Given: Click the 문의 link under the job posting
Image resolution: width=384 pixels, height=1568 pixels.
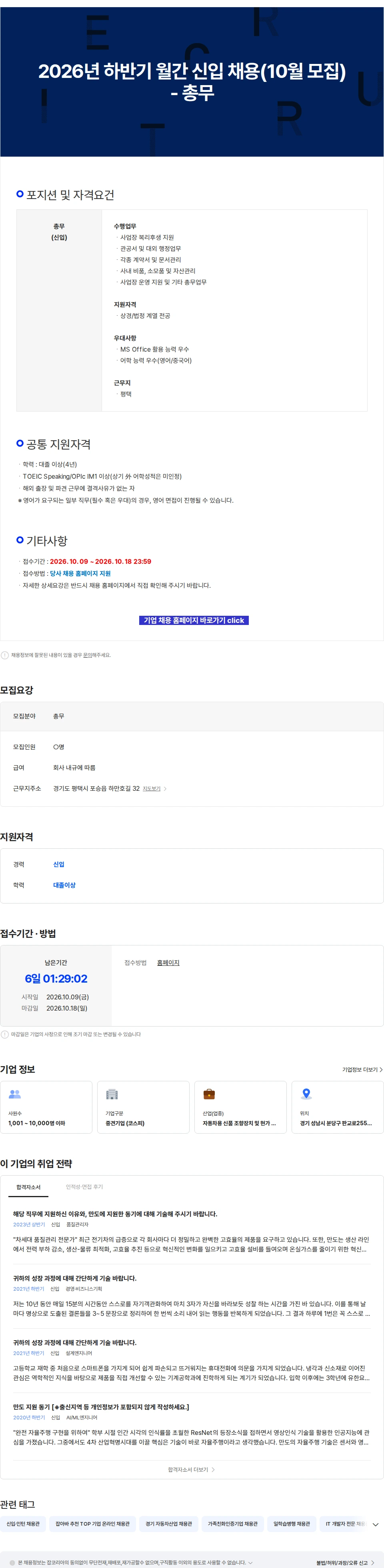Looking at the screenshot, I should 87,655.
